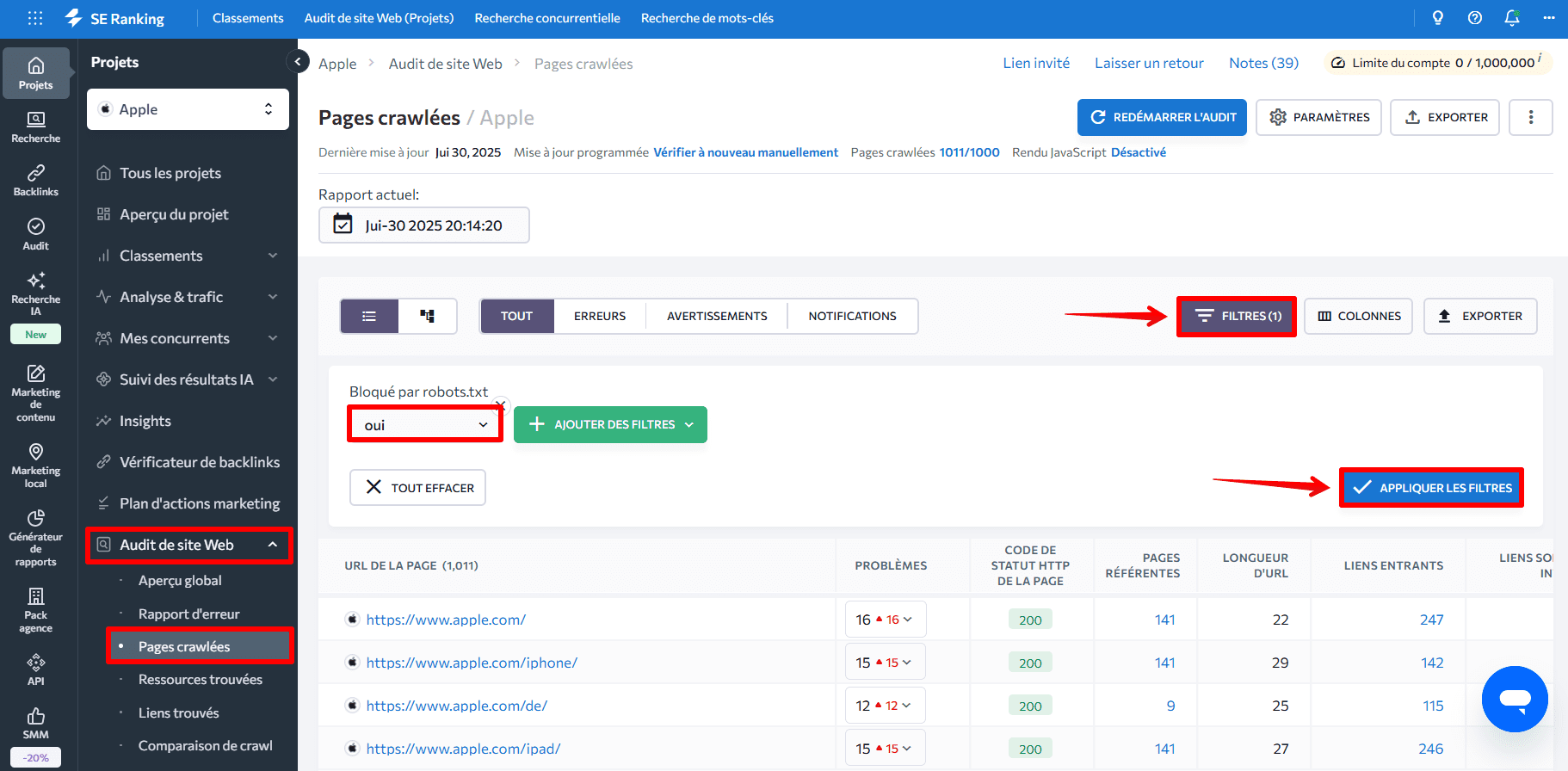Screen dimensions: 1568x771
Task: Open the Lien invité link
Action: (1036, 63)
